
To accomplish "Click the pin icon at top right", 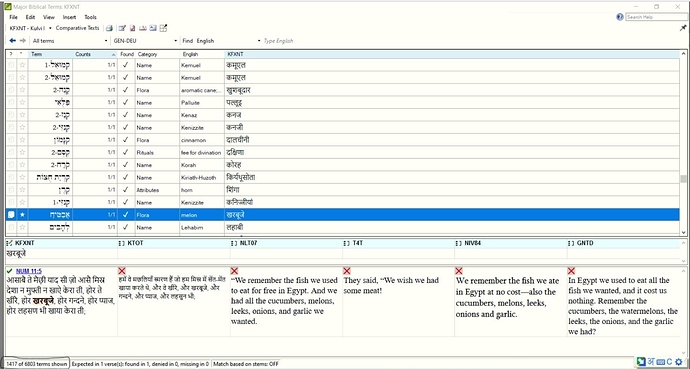I will (683, 28).
